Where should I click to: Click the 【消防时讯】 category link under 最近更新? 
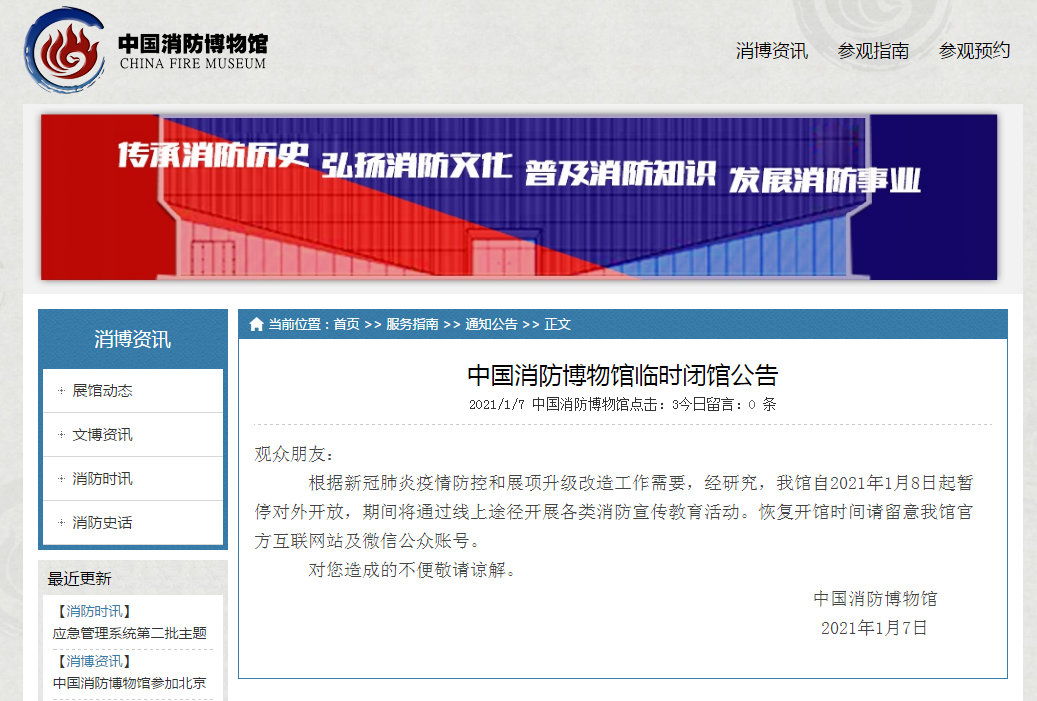click(93, 611)
